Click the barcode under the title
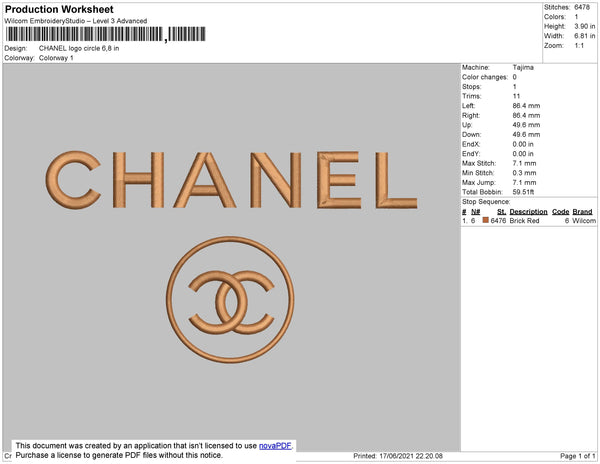The height and width of the screenshot is (464, 600). 106,34
